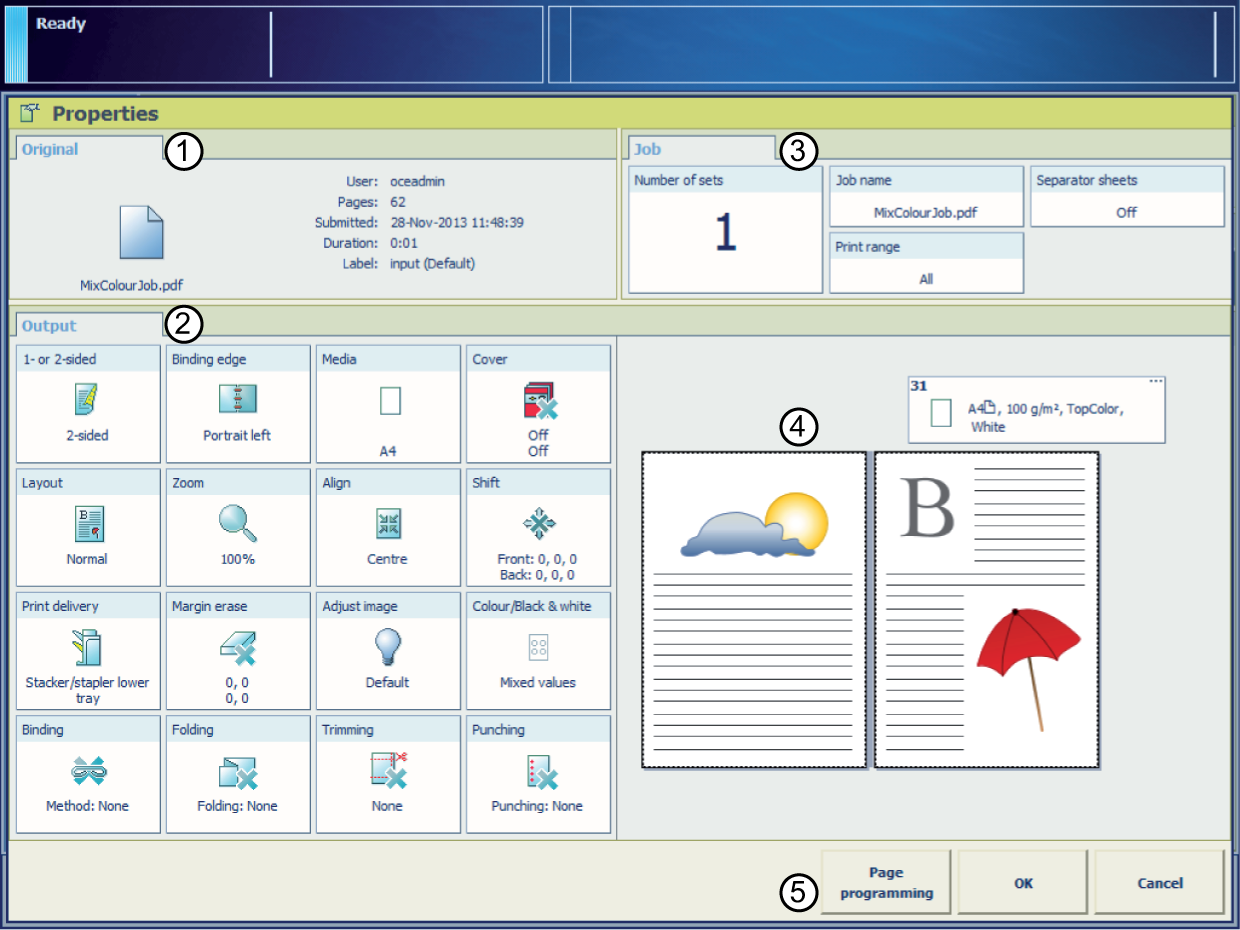1240x930 pixels.
Task: Click the Number of sets field
Action: click(725, 230)
